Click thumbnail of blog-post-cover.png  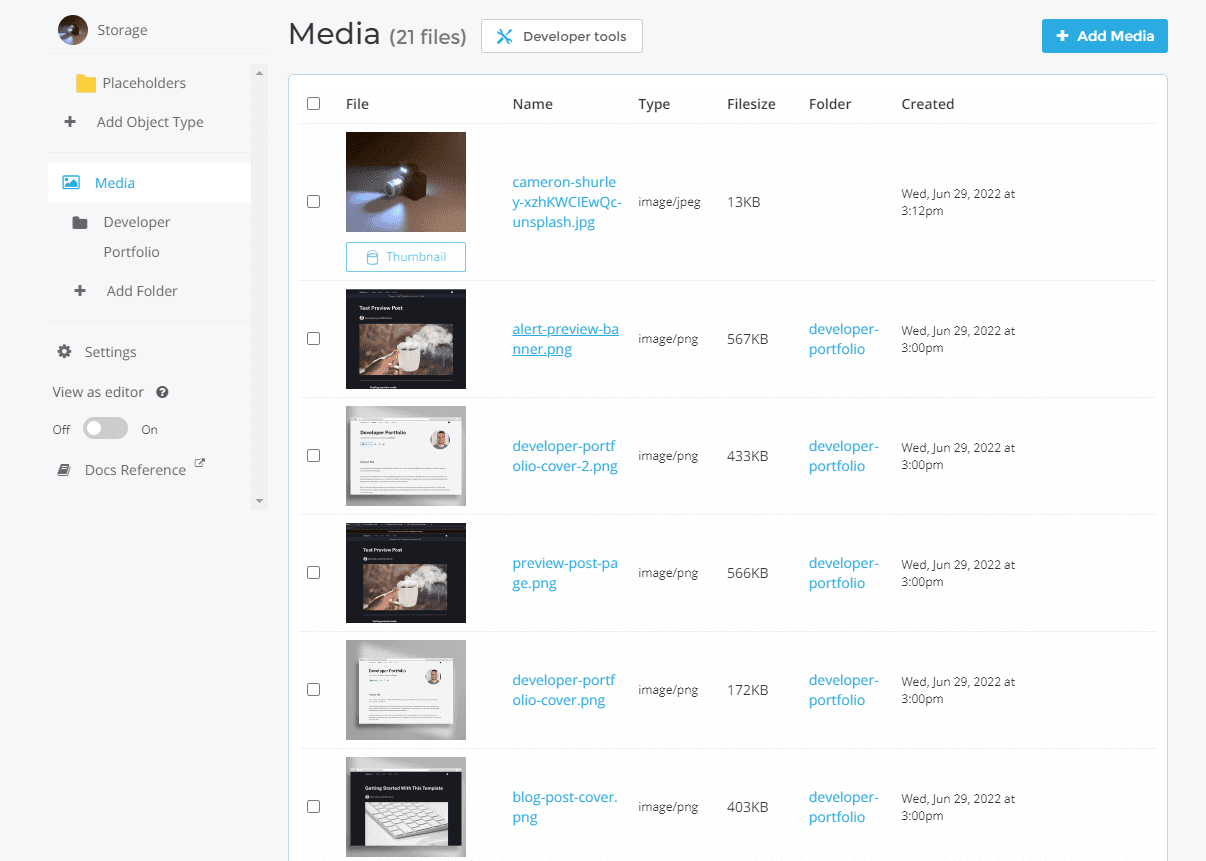[x=406, y=807]
